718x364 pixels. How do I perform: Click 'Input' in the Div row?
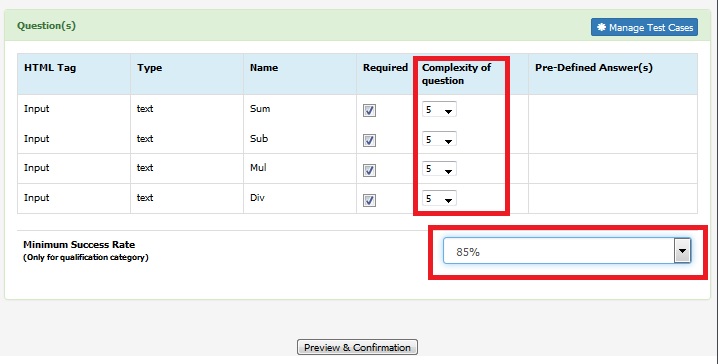click(37, 198)
